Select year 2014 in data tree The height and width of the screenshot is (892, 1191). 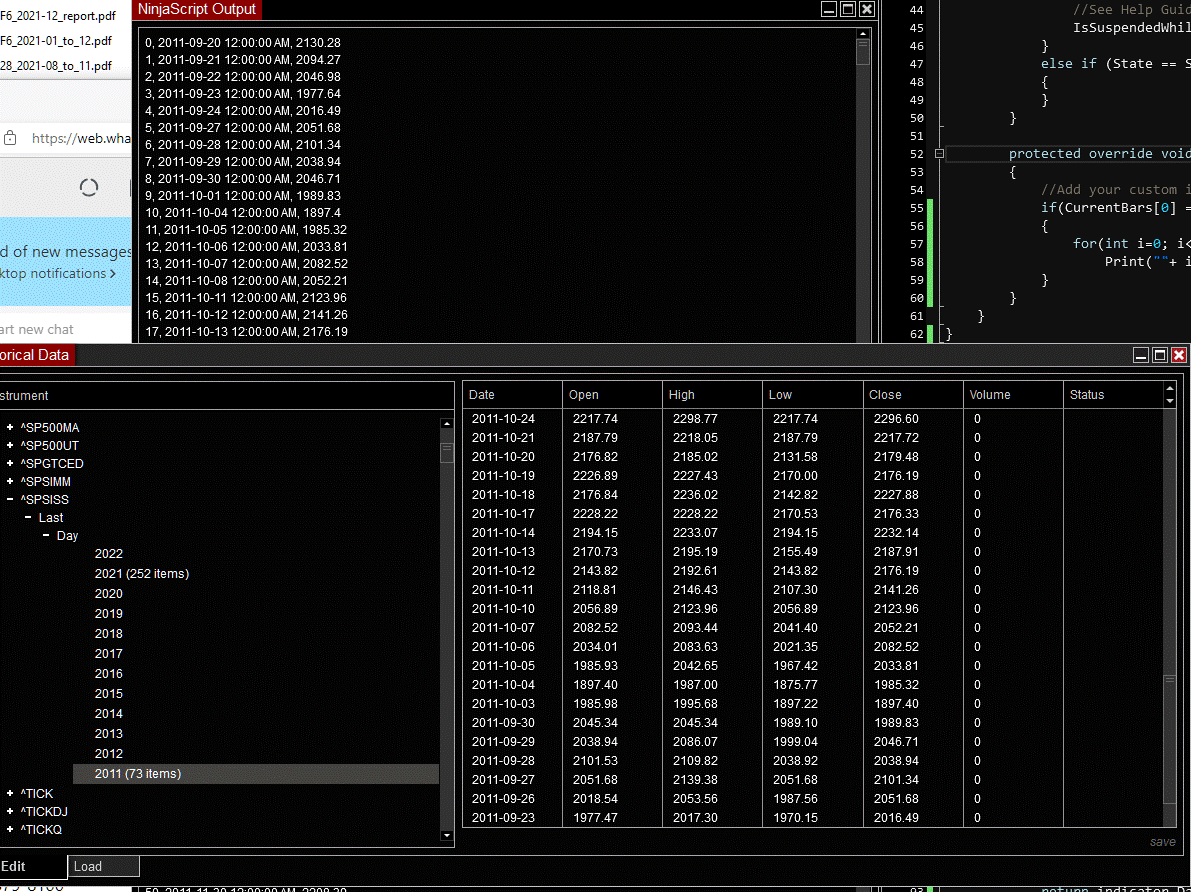109,713
